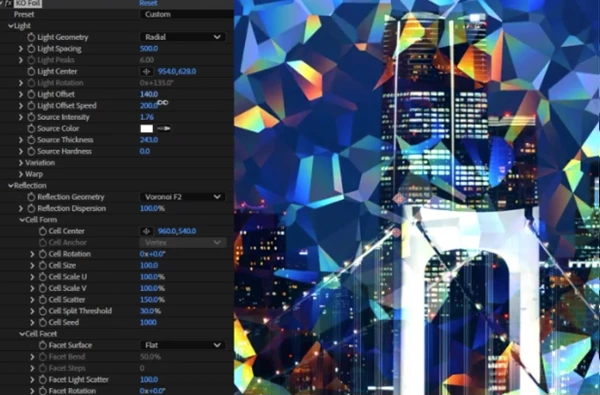
Task: Toggle stopwatch for Cell Scale V
Action: pyautogui.click(x=42, y=288)
